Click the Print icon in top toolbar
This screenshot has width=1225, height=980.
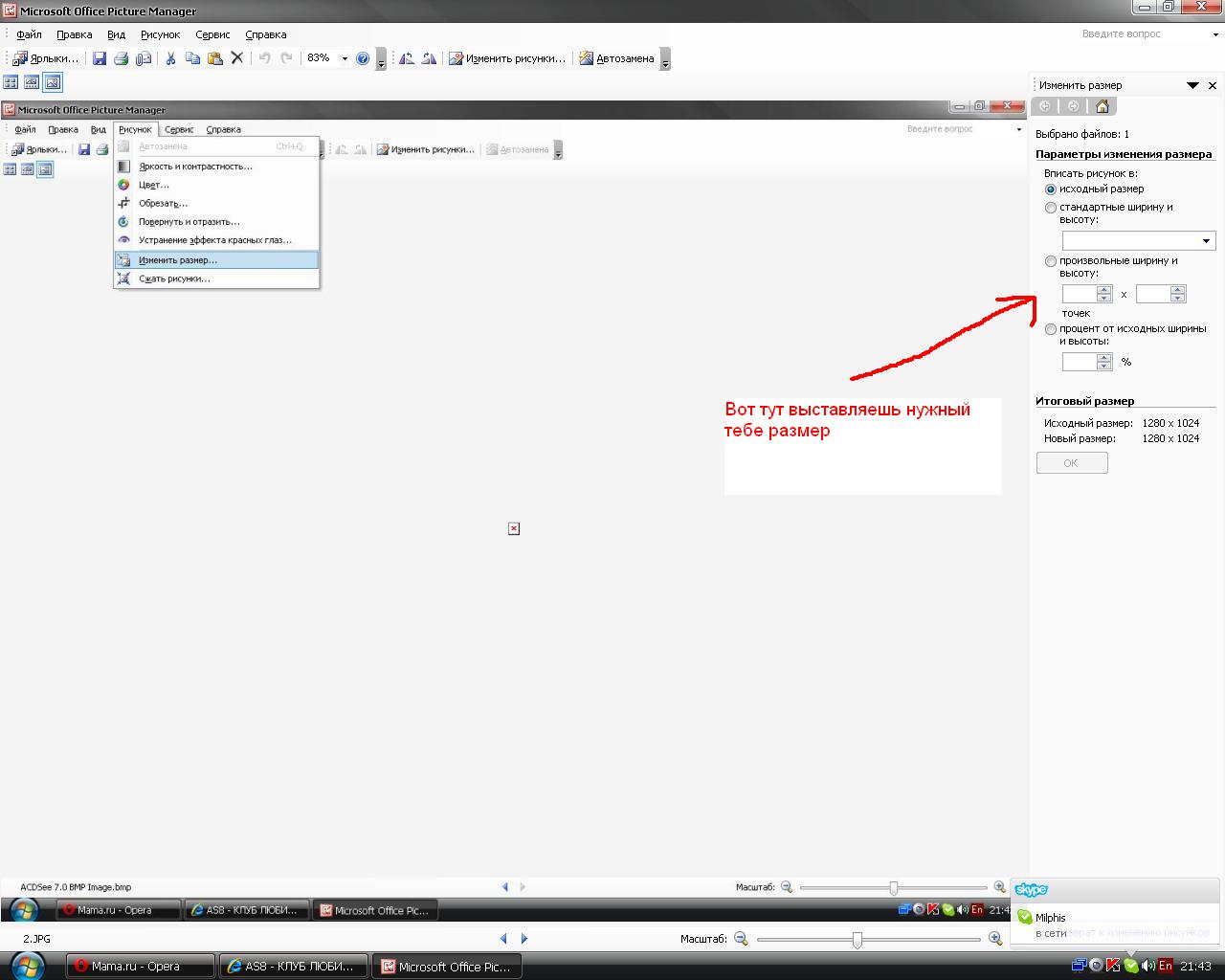click(x=121, y=58)
